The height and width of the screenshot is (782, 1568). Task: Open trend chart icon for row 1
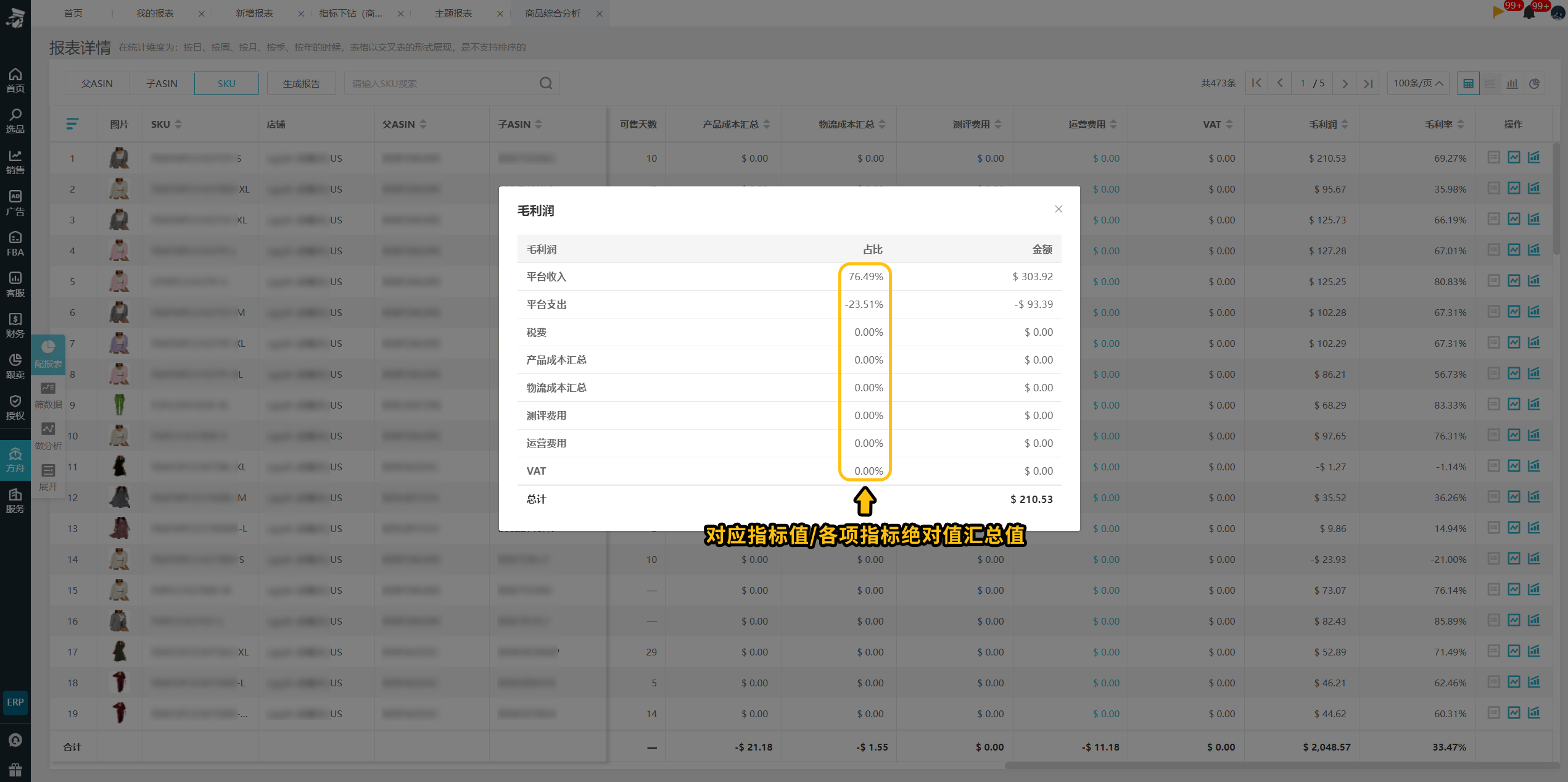(x=1514, y=157)
